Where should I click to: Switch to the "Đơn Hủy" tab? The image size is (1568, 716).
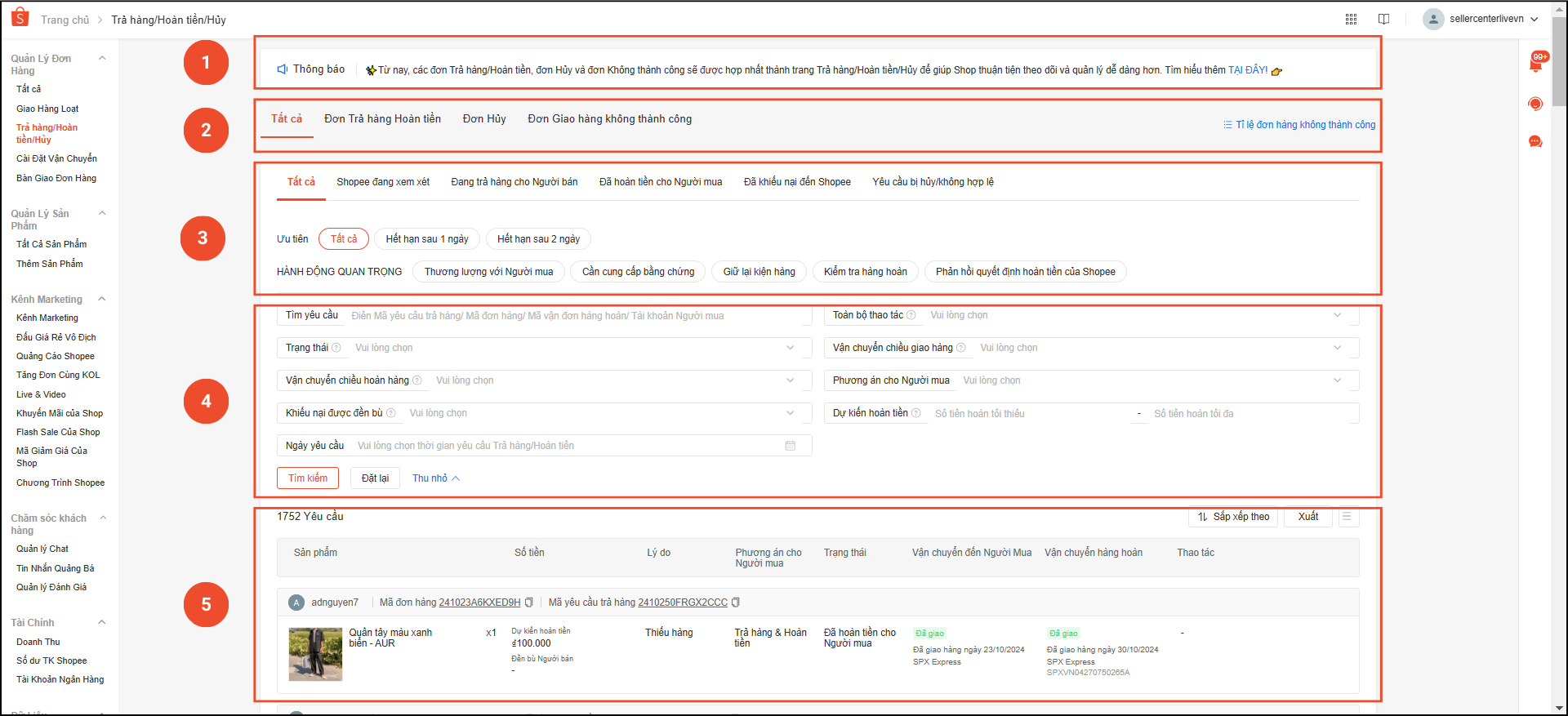click(484, 119)
